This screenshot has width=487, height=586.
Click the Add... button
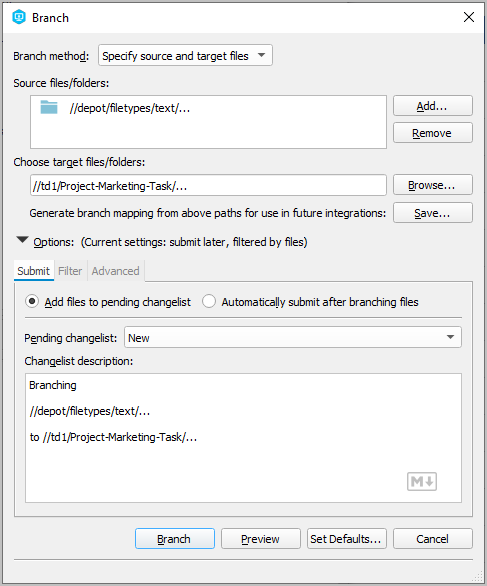tap(432, 106)
